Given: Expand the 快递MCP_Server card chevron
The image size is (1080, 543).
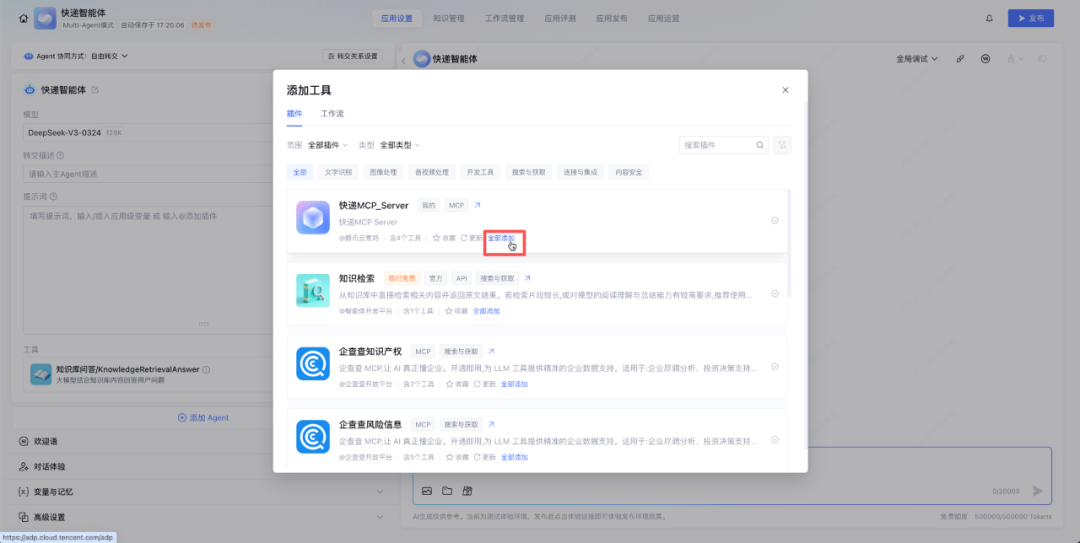Looking at the screenshot, I should coord(775,221).
